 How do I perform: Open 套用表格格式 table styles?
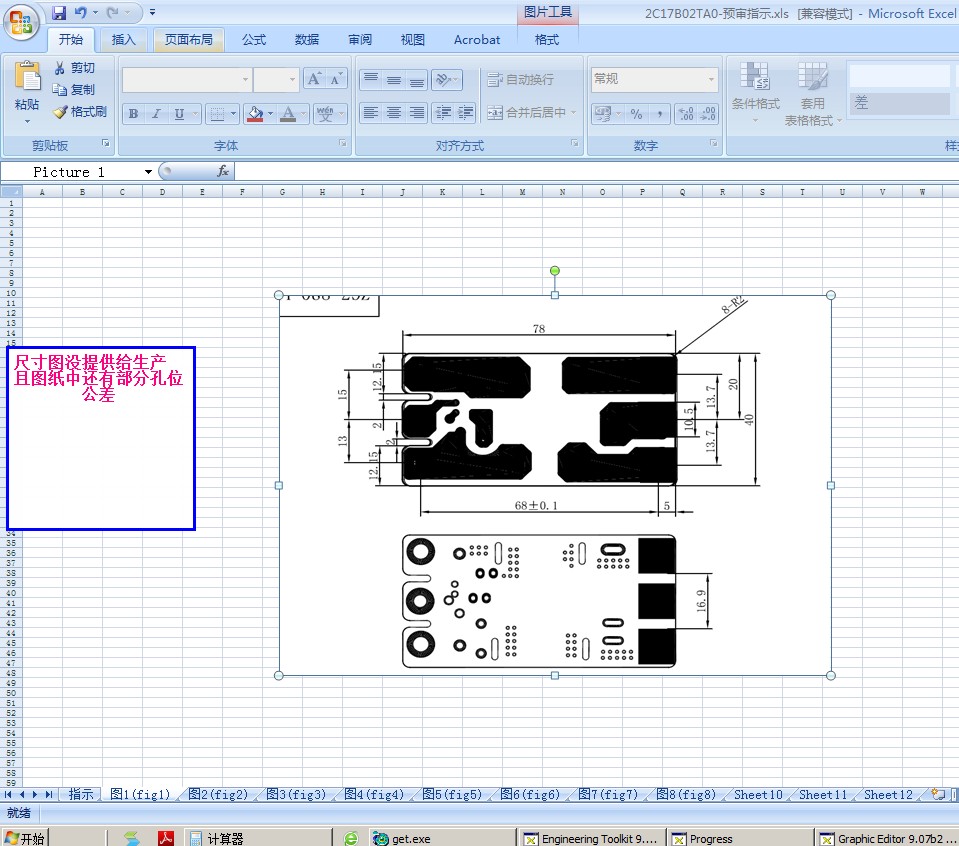point(812,94)
